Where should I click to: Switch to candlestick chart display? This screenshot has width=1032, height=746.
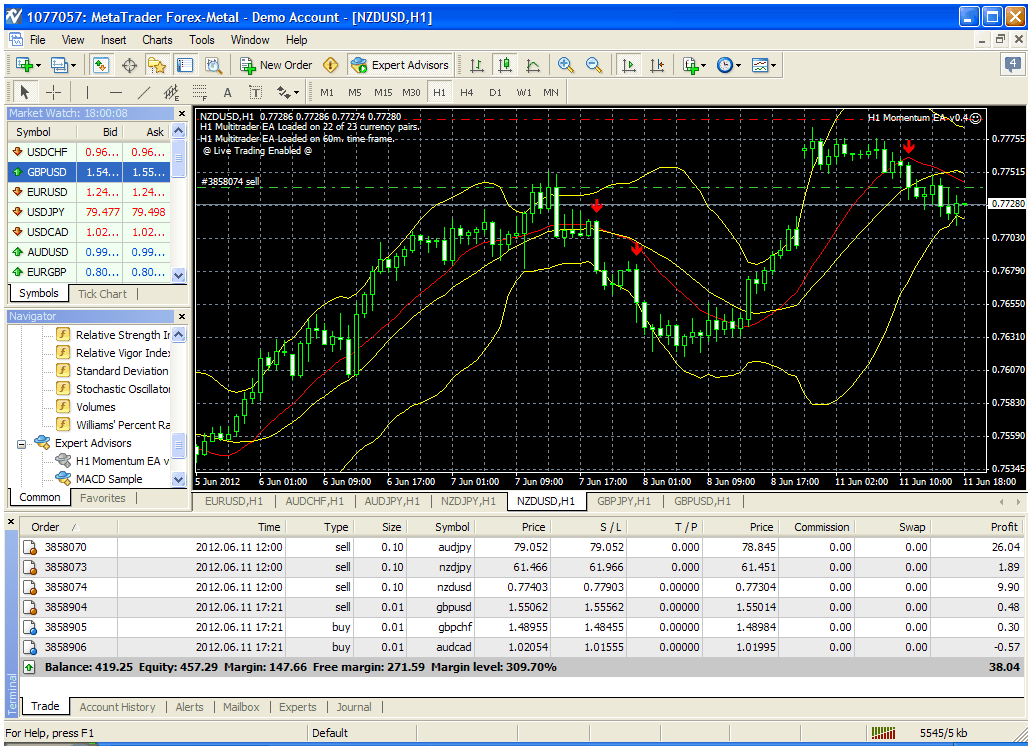point(505,65)
